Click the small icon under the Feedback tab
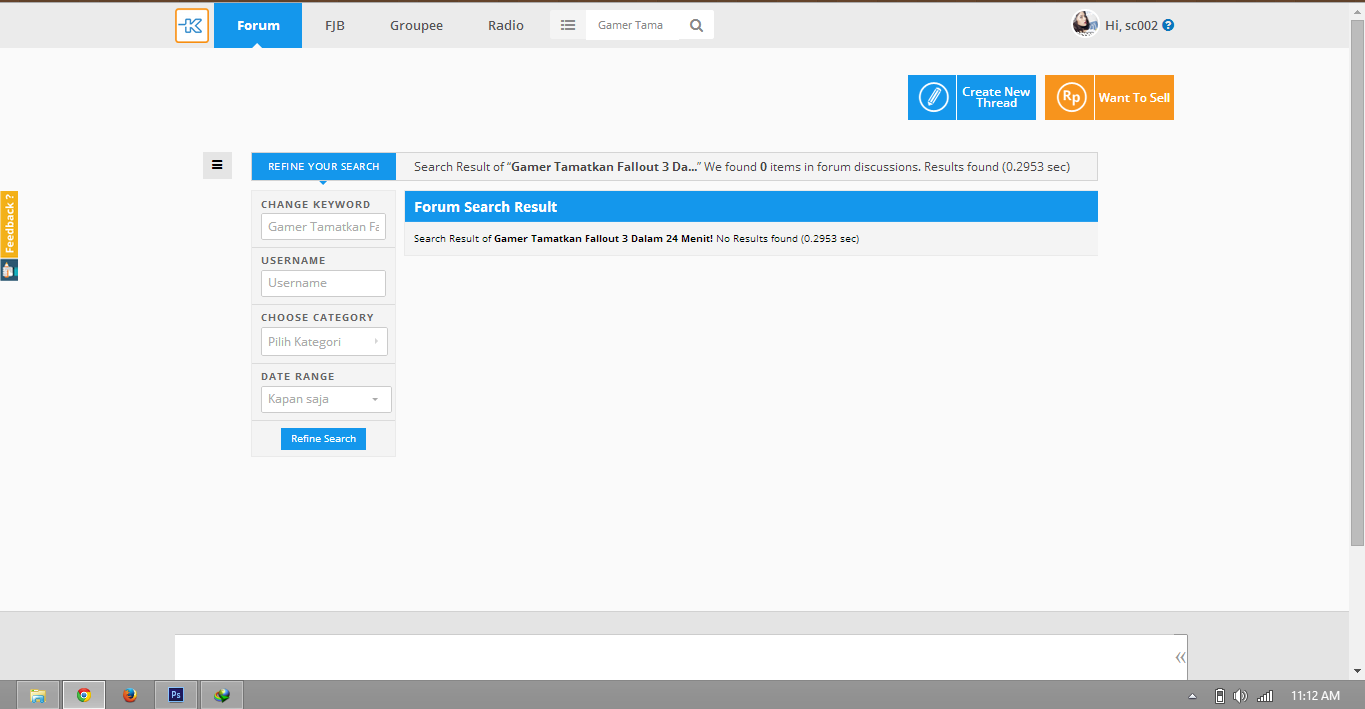The height and width of the screenshot is (709, 1365). coord(9,270)
